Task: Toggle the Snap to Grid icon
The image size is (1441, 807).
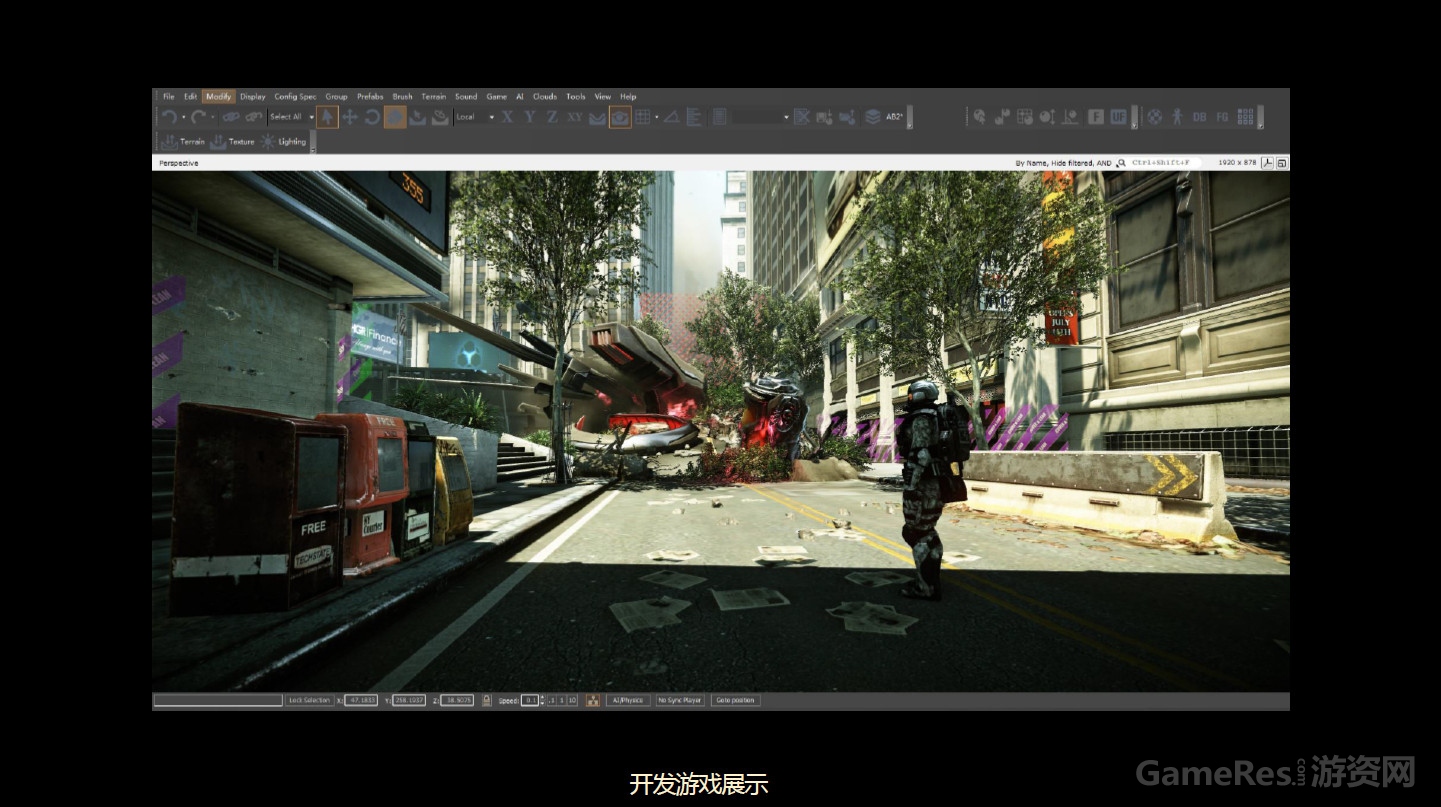Action: pyautogui.click(x=643, y=117)
